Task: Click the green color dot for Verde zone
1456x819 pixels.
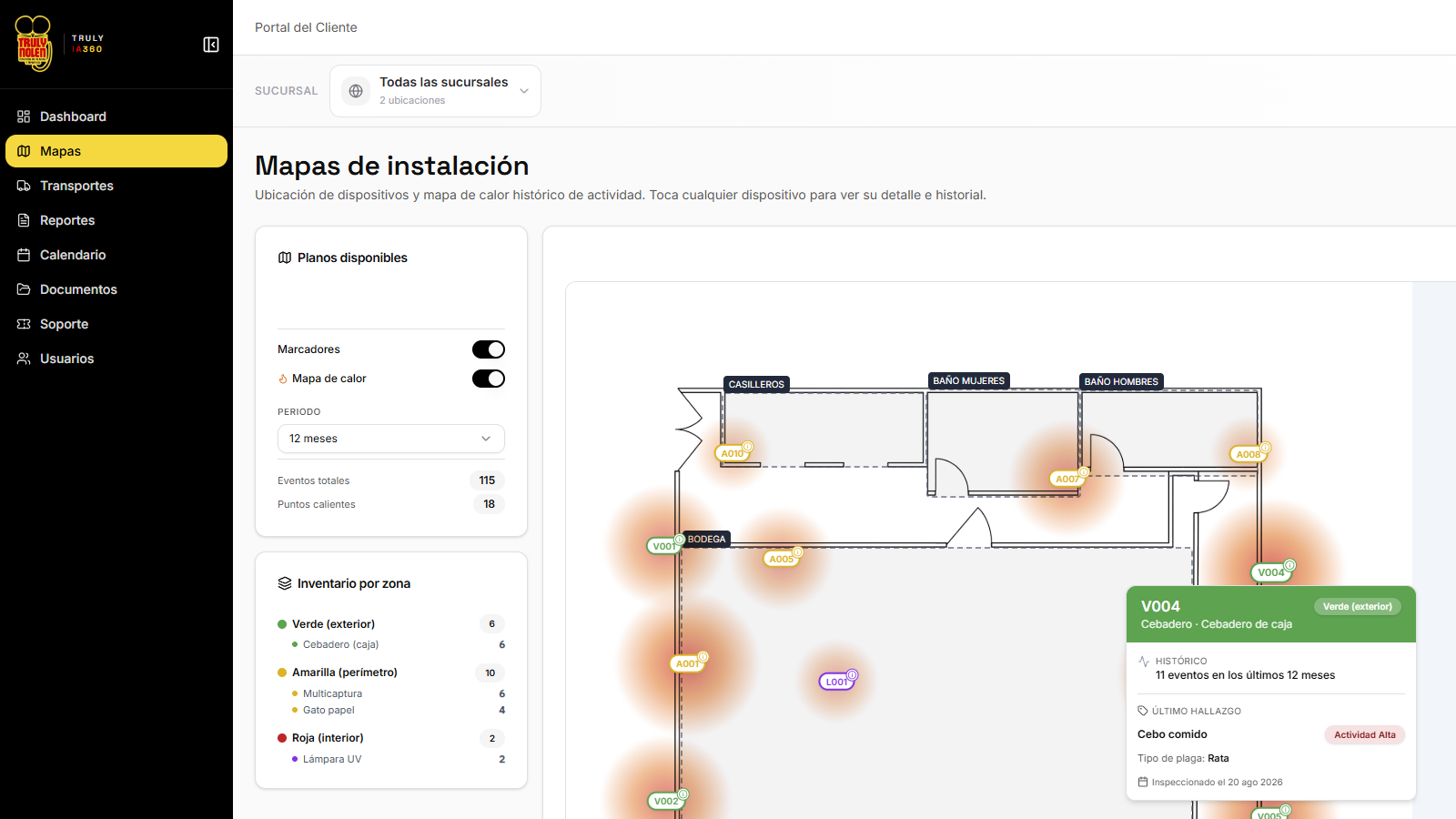Action: (282, 624)
